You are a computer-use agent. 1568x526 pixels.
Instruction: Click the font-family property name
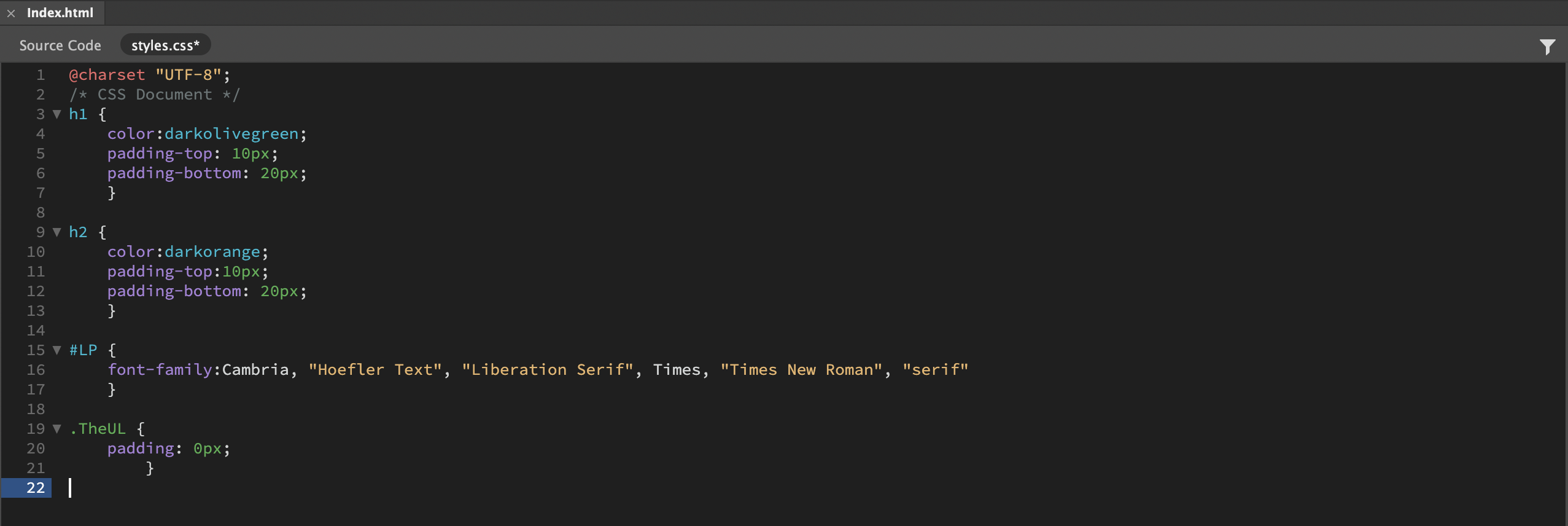pos(160,370)
